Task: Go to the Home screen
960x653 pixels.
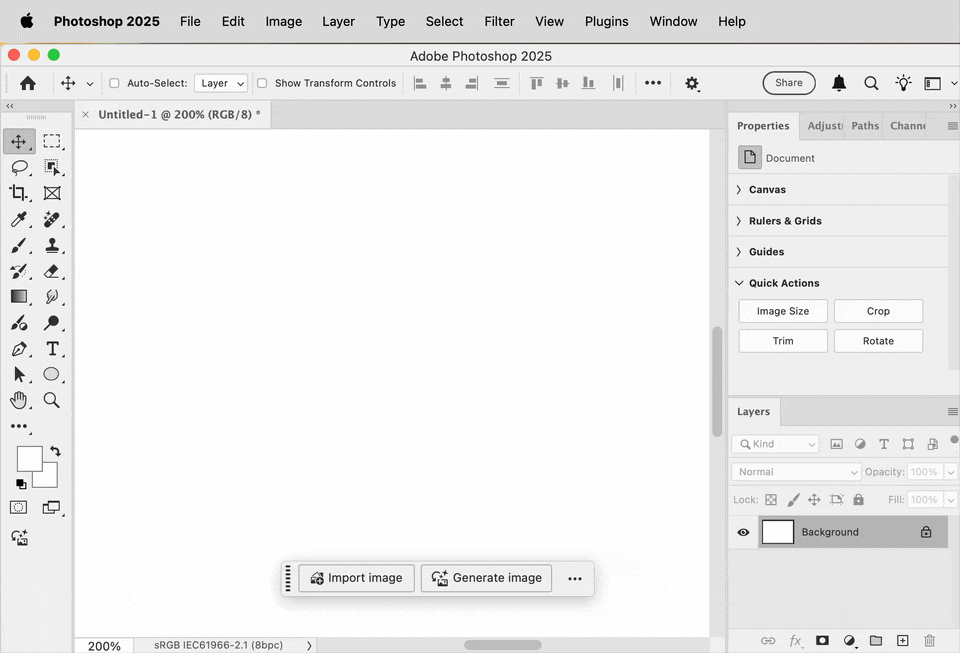Action: pos(28,83)
